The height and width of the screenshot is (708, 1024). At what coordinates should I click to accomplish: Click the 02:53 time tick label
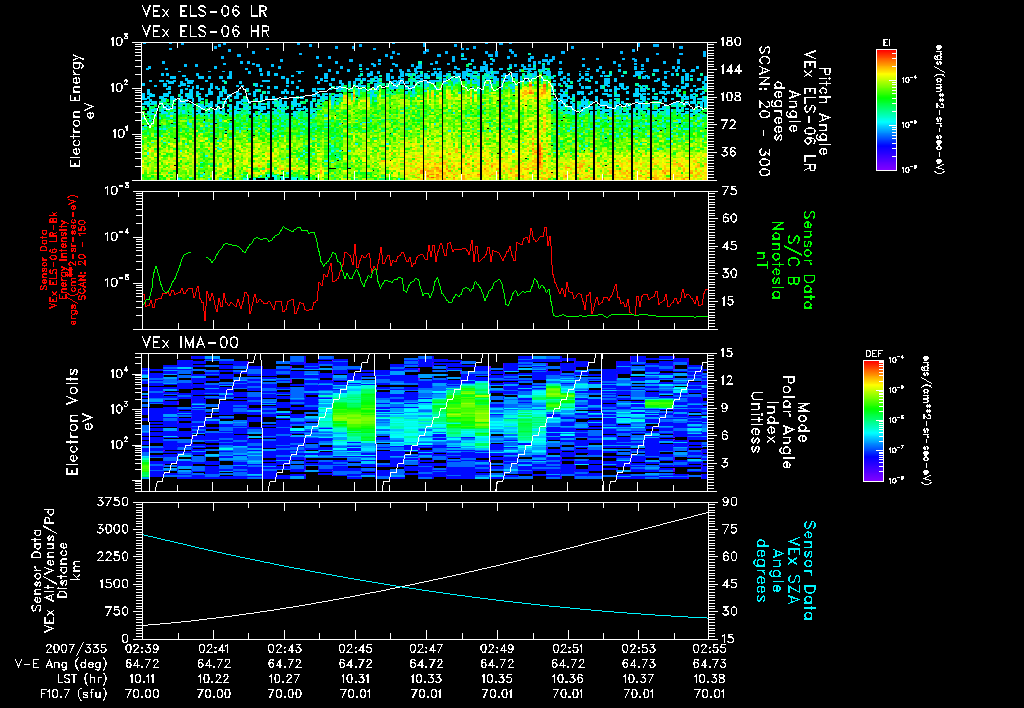[639, 649]
